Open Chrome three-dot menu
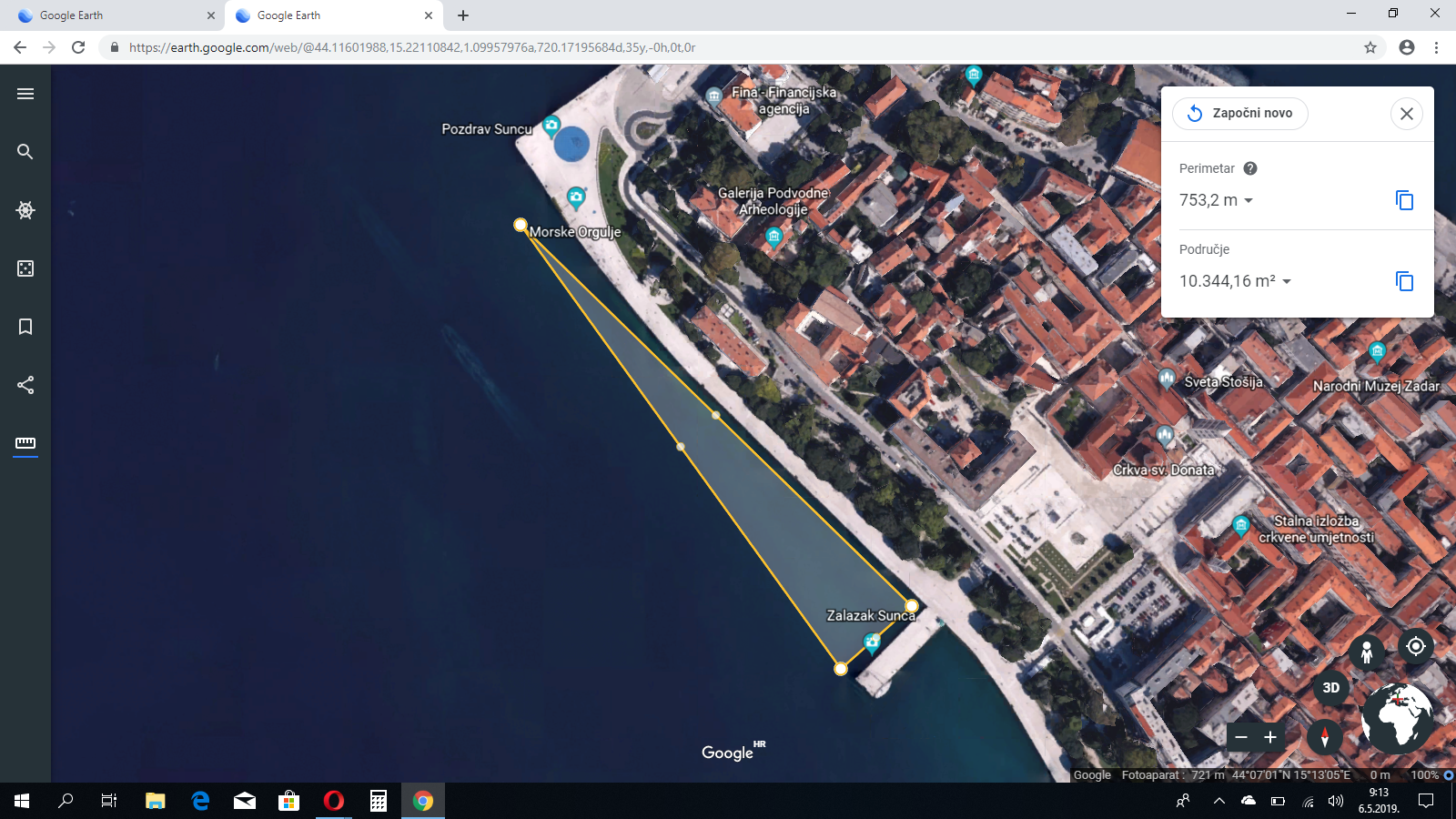The image size is (1456, 819). (x=1436, y=47)
